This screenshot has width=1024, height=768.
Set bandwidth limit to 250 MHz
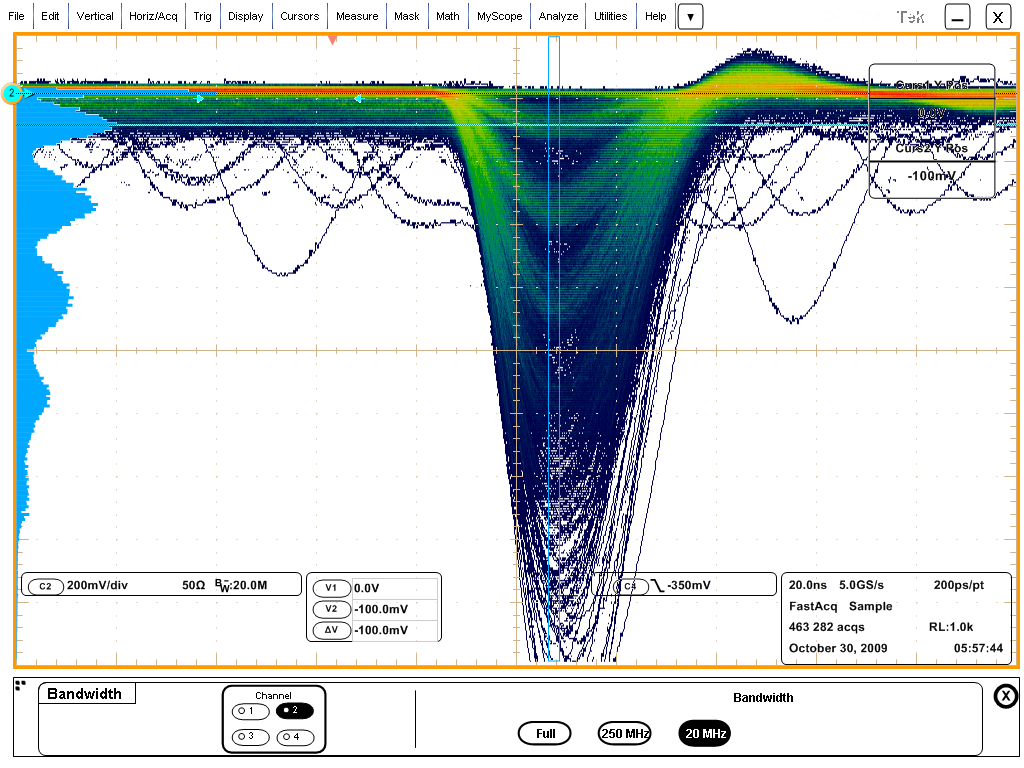625,733
